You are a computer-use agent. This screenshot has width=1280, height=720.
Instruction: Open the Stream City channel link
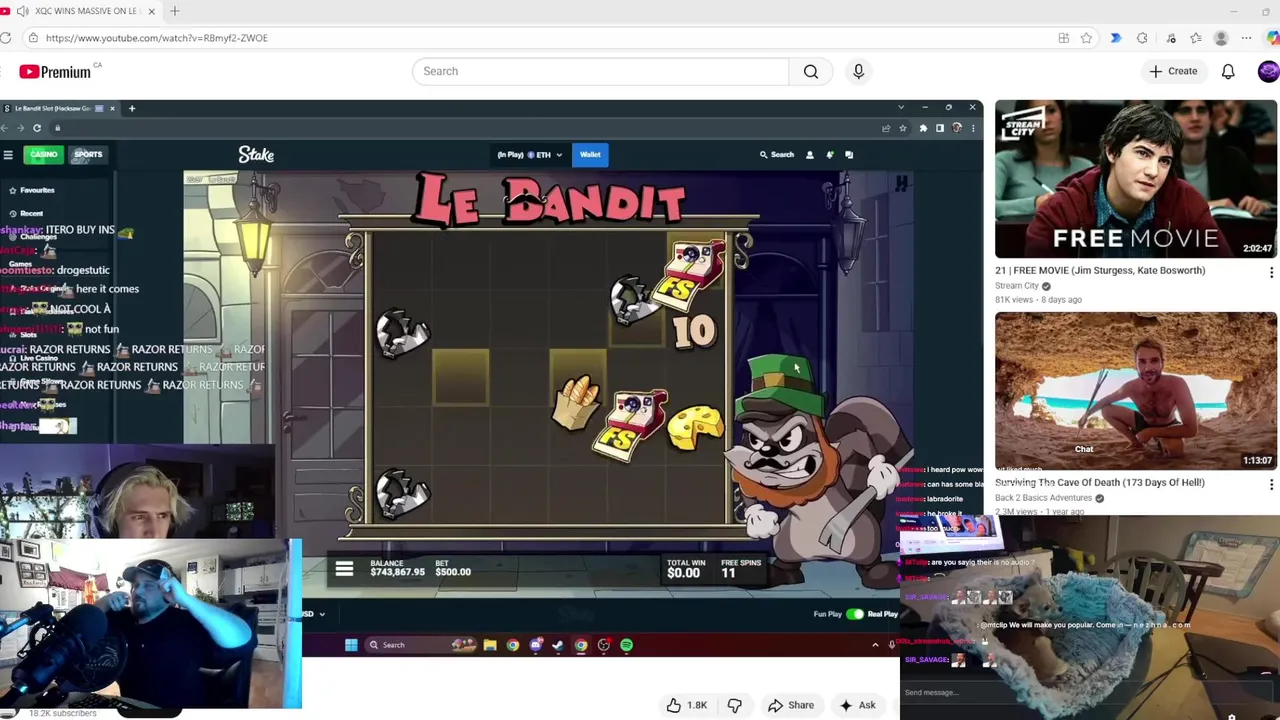click(x=1017, y=286)
